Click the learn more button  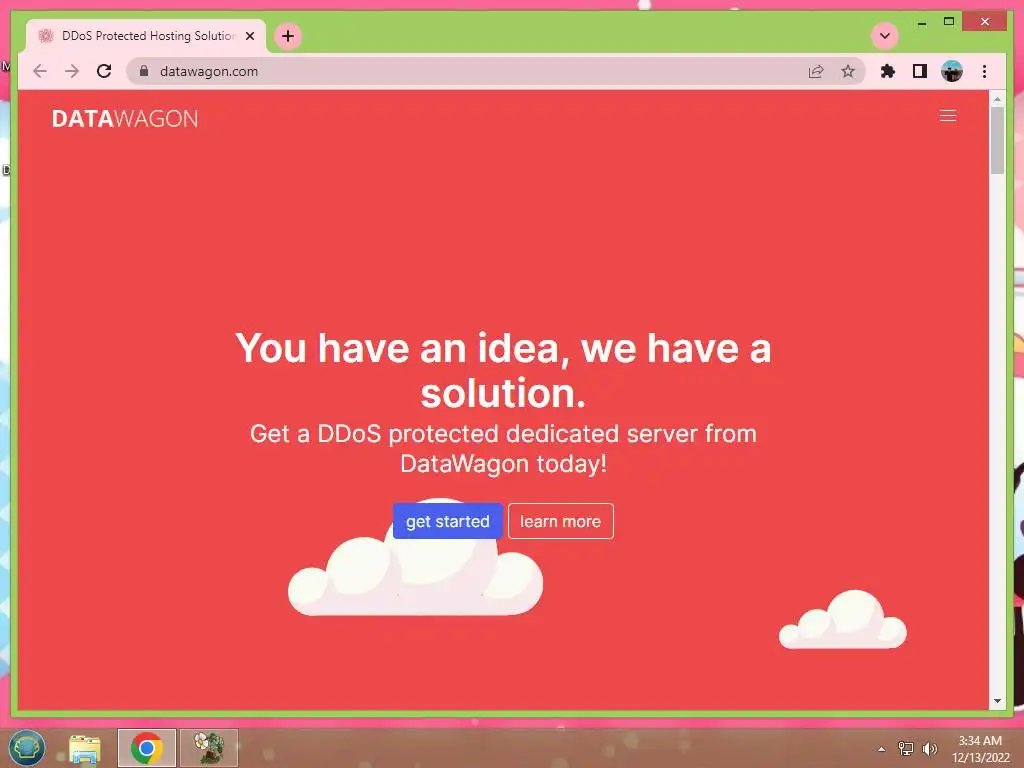tap(560, 521)
